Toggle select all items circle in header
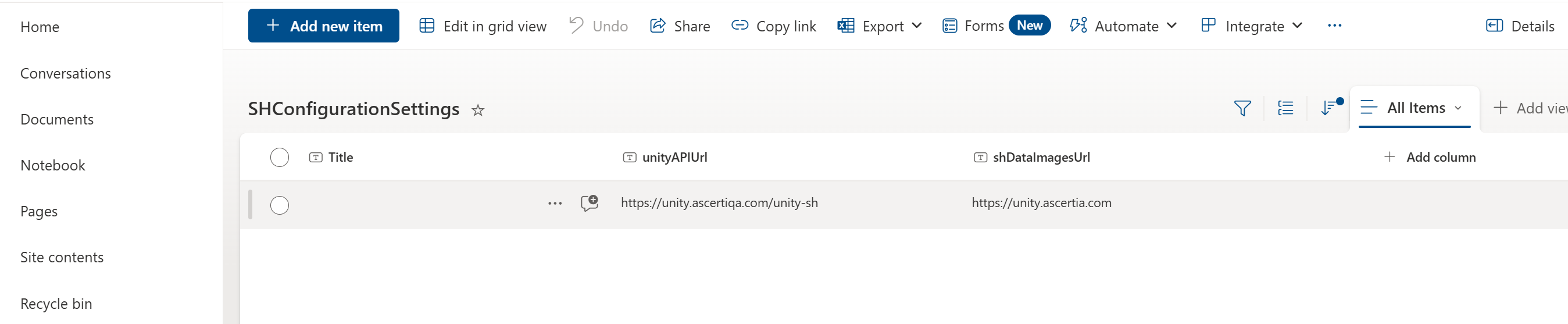Image resolution: width=1568 pixels, height=324 pixels. [280, 157]
